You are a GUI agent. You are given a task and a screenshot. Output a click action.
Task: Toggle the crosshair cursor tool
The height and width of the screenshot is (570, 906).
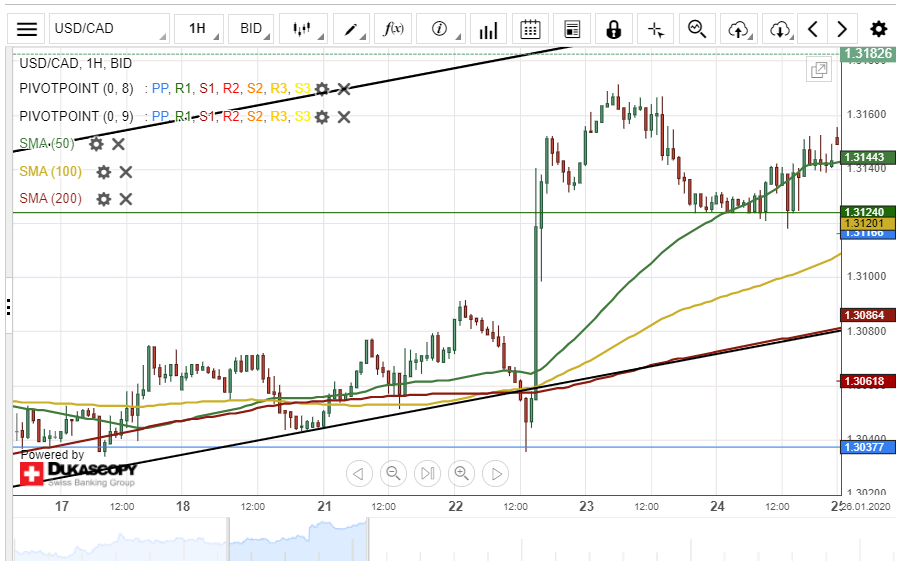(x=655, y=29)
